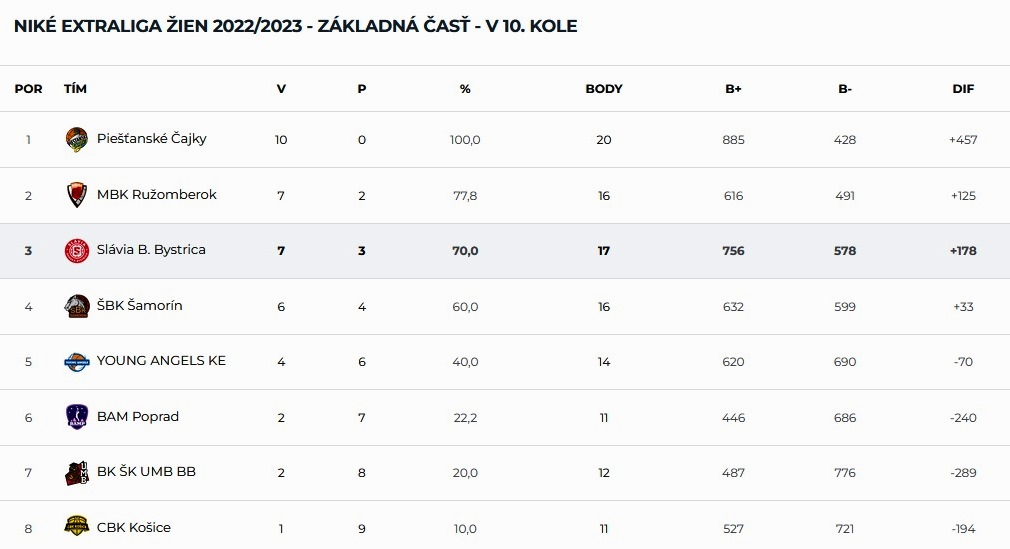Click the % column header

pos(465,89)
